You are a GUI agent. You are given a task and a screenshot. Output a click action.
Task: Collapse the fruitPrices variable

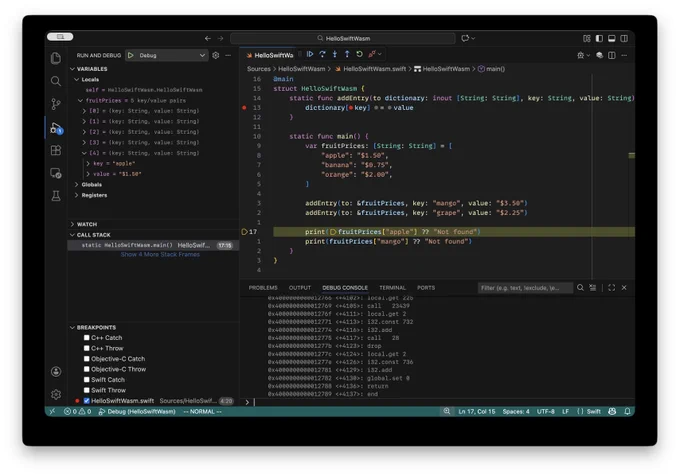click(80, 100)
